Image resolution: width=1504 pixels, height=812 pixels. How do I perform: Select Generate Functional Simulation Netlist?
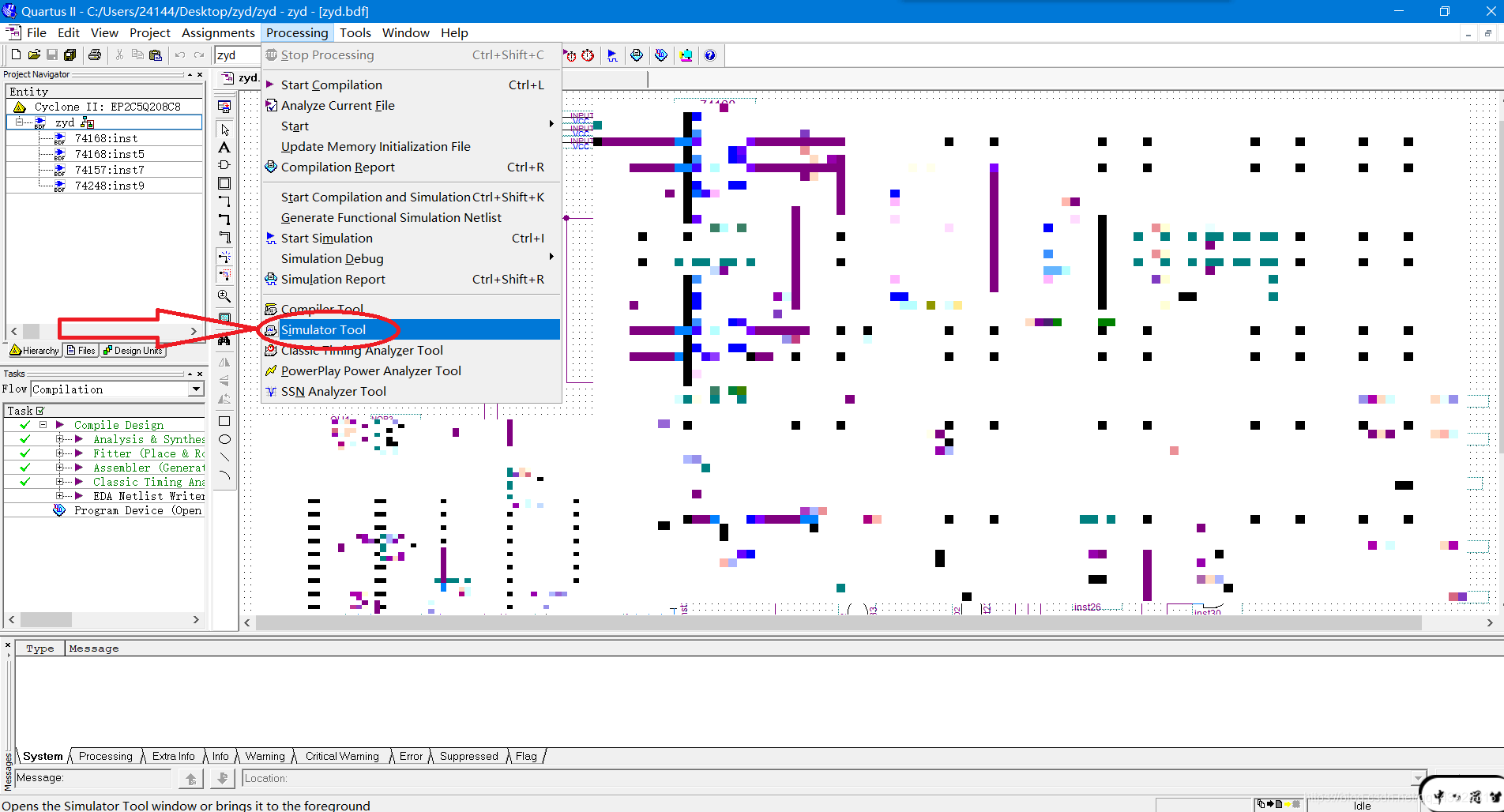412,217
